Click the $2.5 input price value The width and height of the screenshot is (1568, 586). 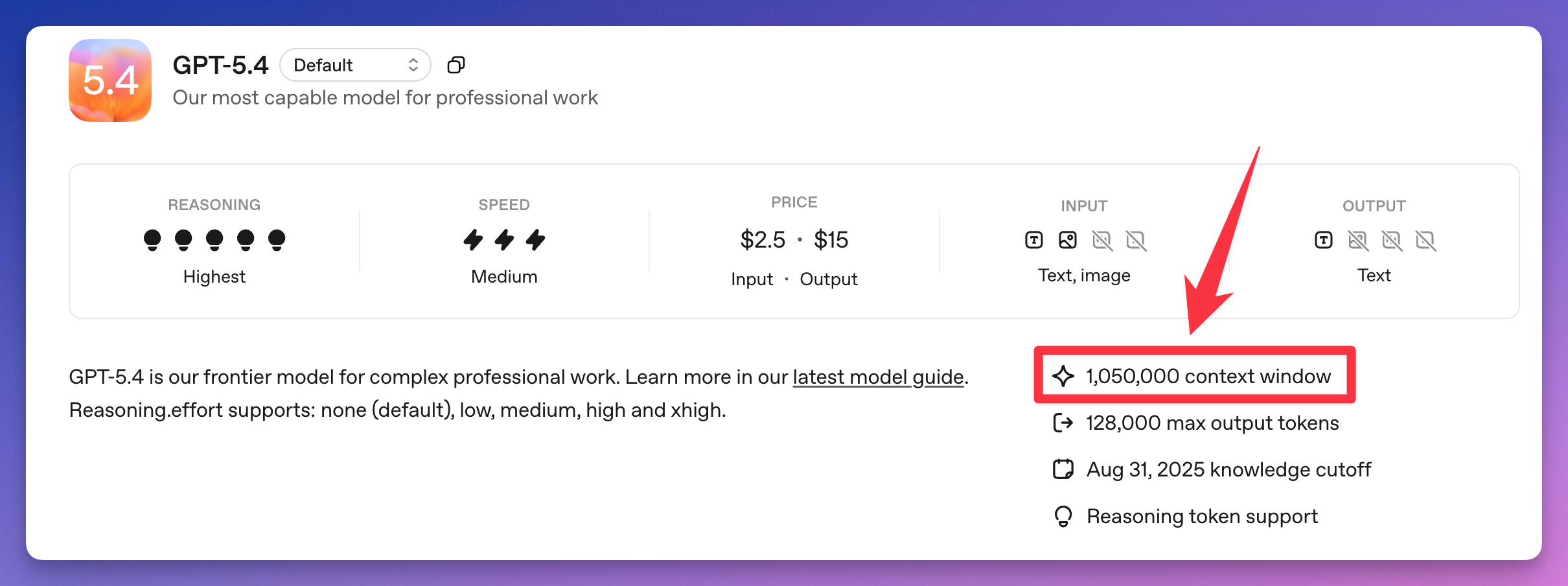click(763, 240)
